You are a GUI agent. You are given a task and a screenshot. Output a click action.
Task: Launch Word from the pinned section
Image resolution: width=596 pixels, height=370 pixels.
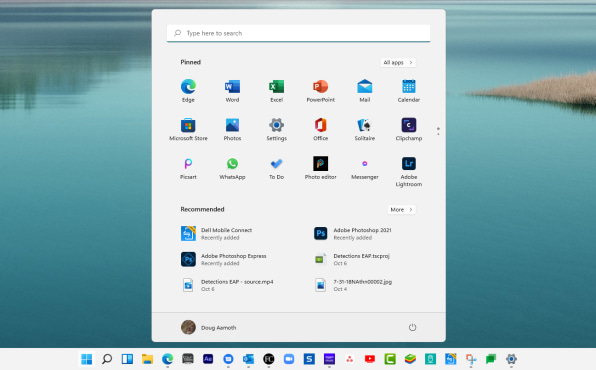[x=232, y=91]
